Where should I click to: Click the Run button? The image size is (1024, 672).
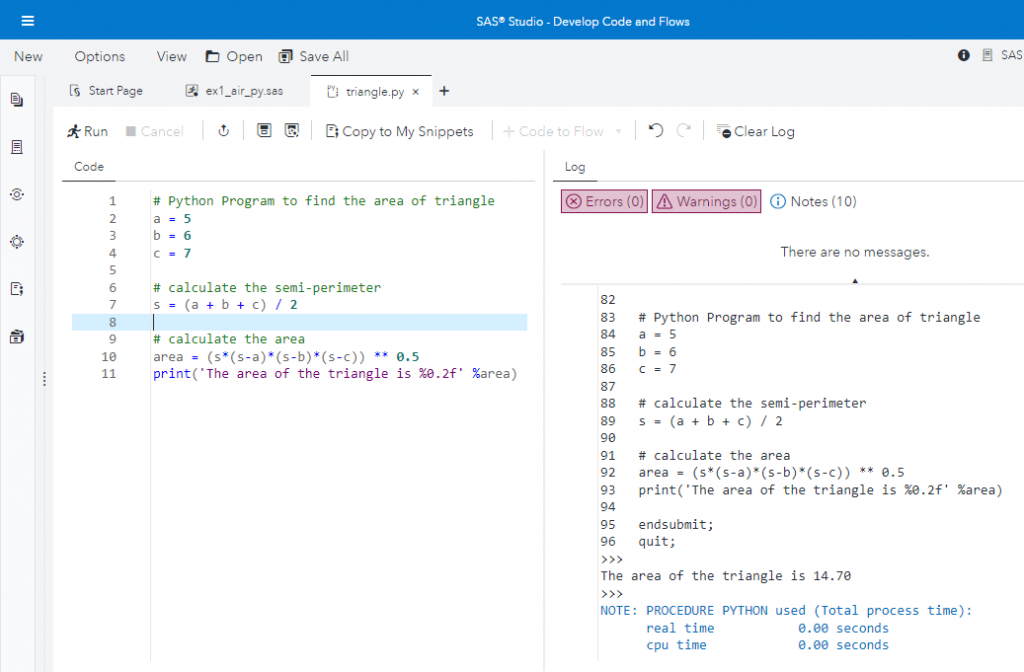click(87, 131)
